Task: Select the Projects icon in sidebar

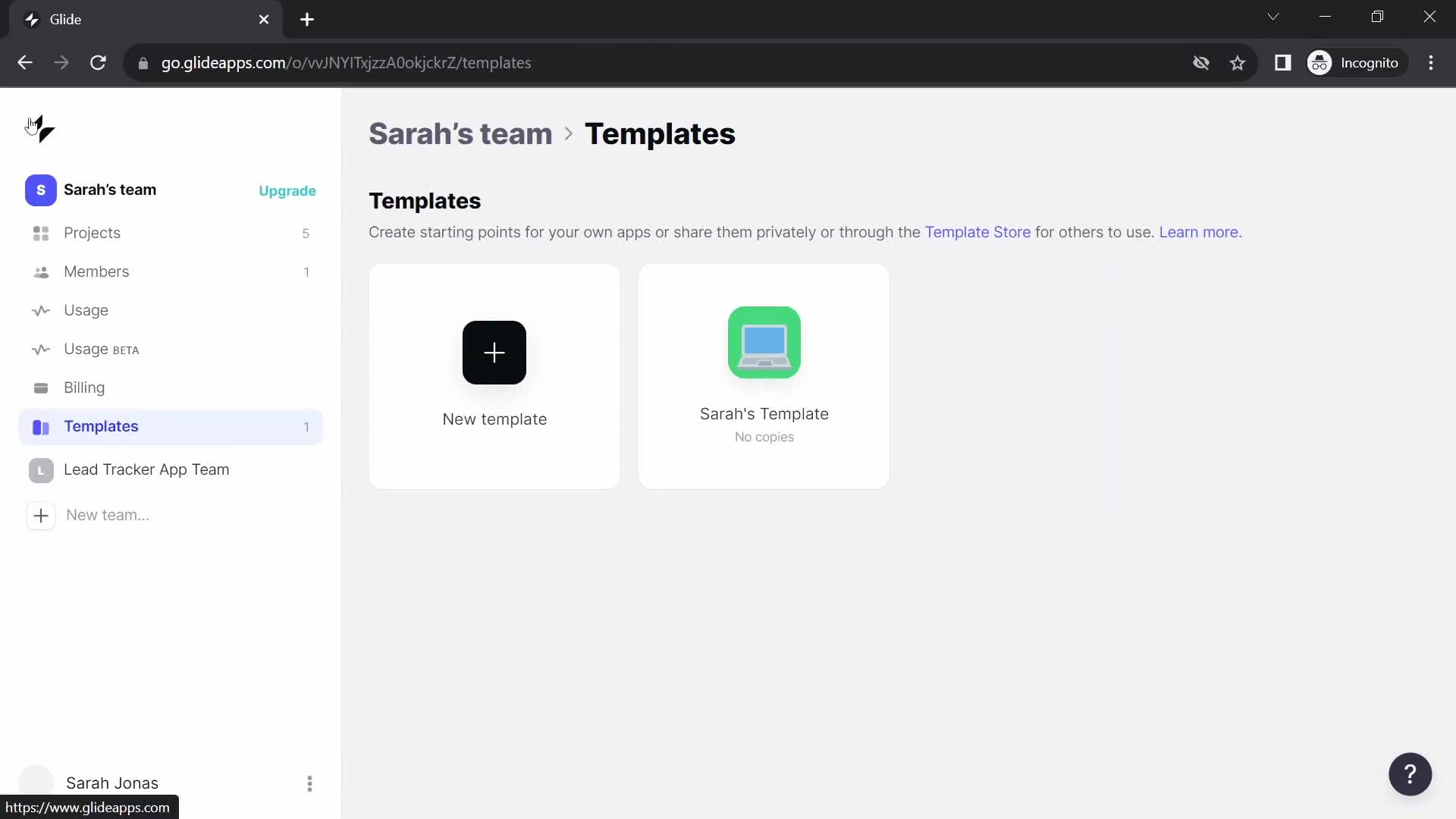Action: pos(41,233)
